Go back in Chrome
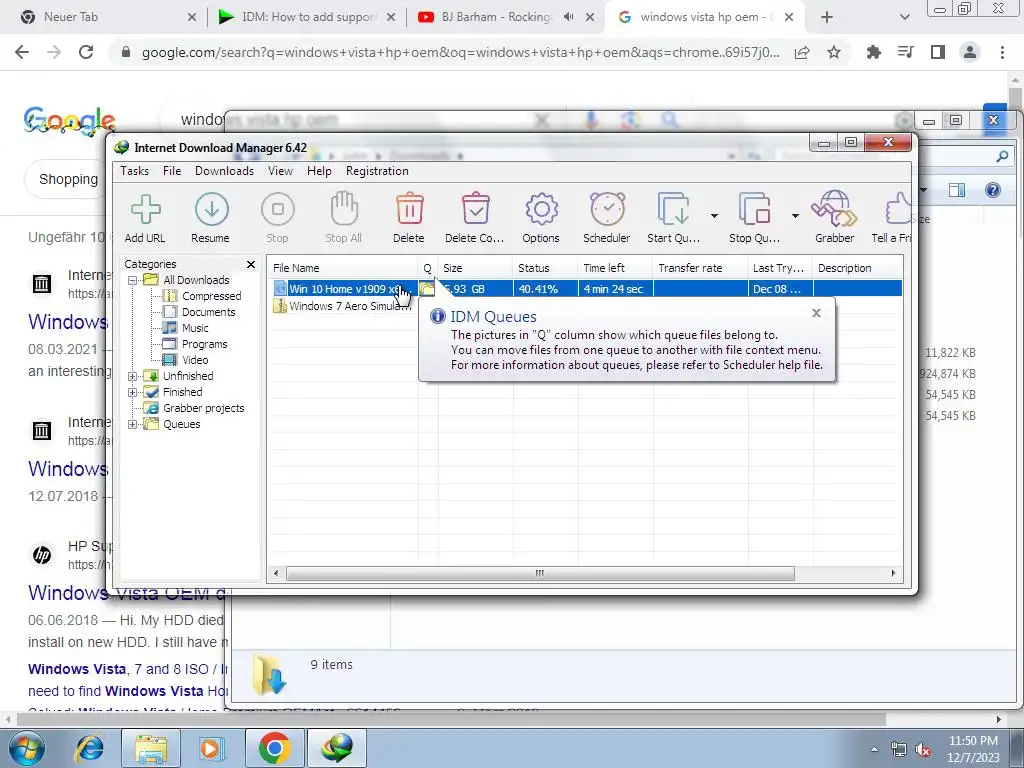1024x768 pixels. 22,53
